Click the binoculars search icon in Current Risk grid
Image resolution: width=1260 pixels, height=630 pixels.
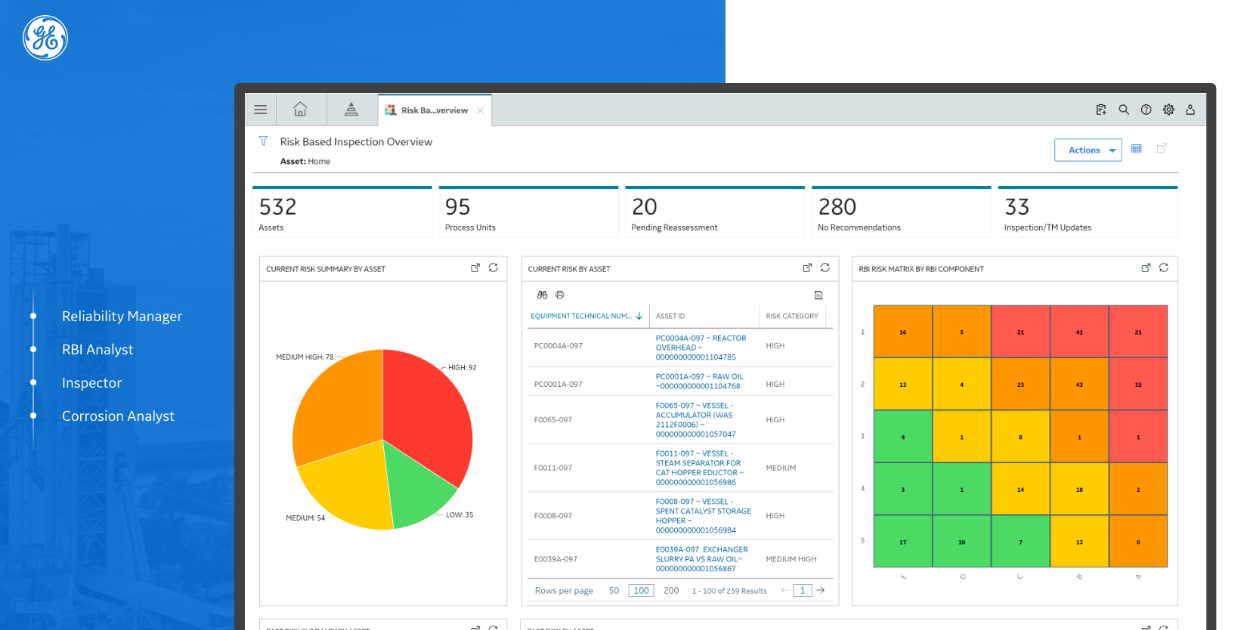[x=541, y=295]
